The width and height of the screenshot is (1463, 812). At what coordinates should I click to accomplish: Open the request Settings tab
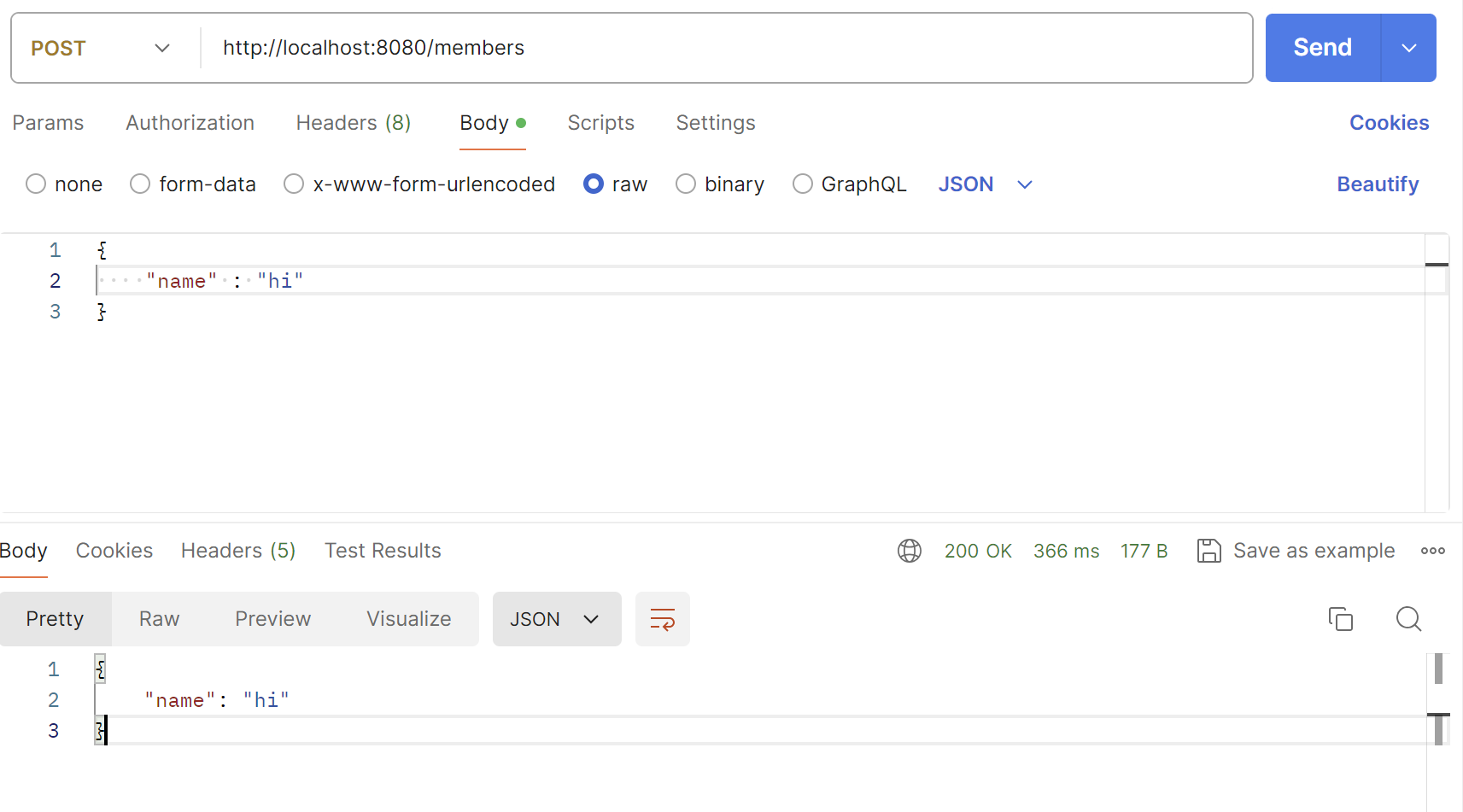click(716, 123)
